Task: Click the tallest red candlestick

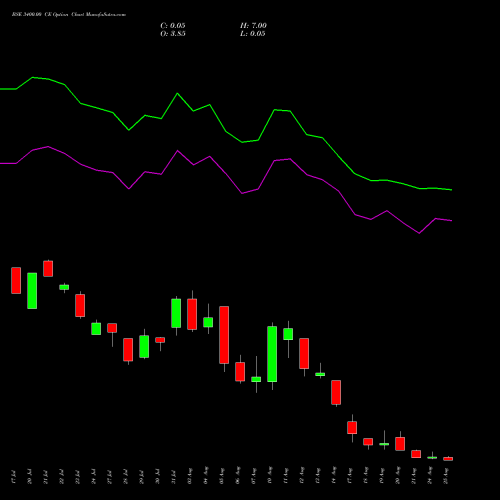Action: [x=224, y=335]
